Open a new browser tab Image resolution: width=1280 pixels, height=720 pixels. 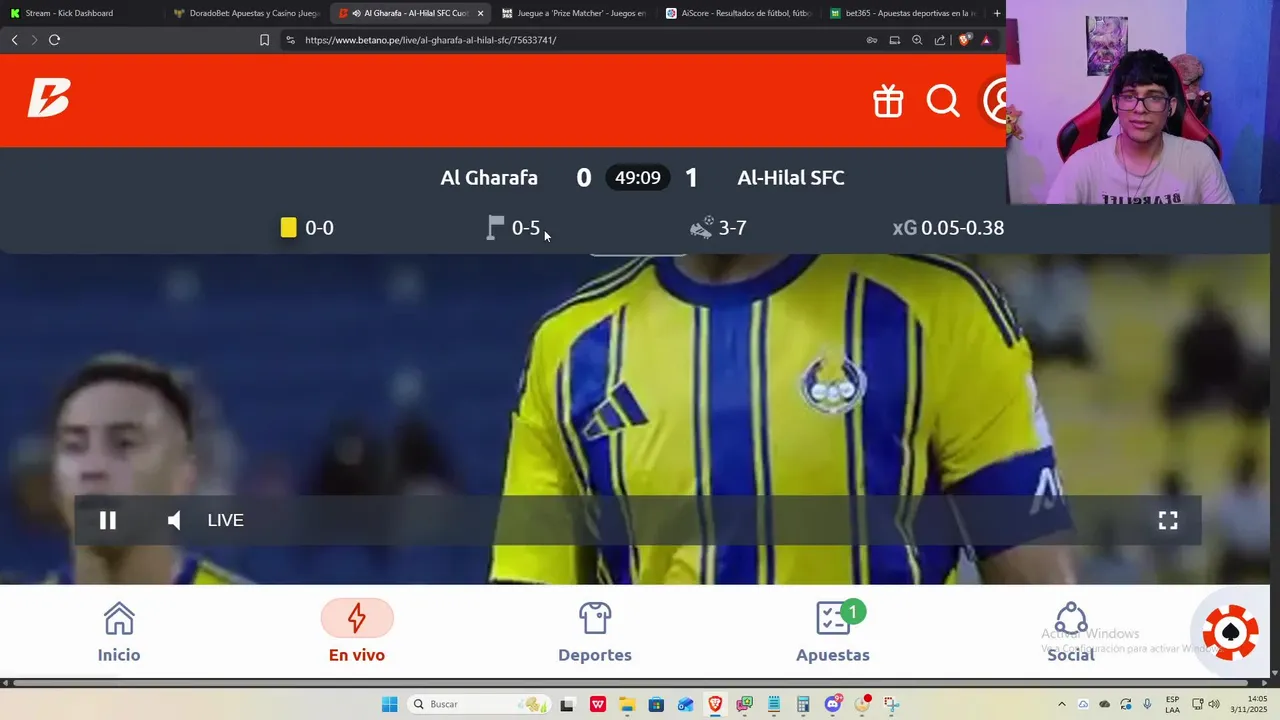pyautogui.click(x=997, y=13)
